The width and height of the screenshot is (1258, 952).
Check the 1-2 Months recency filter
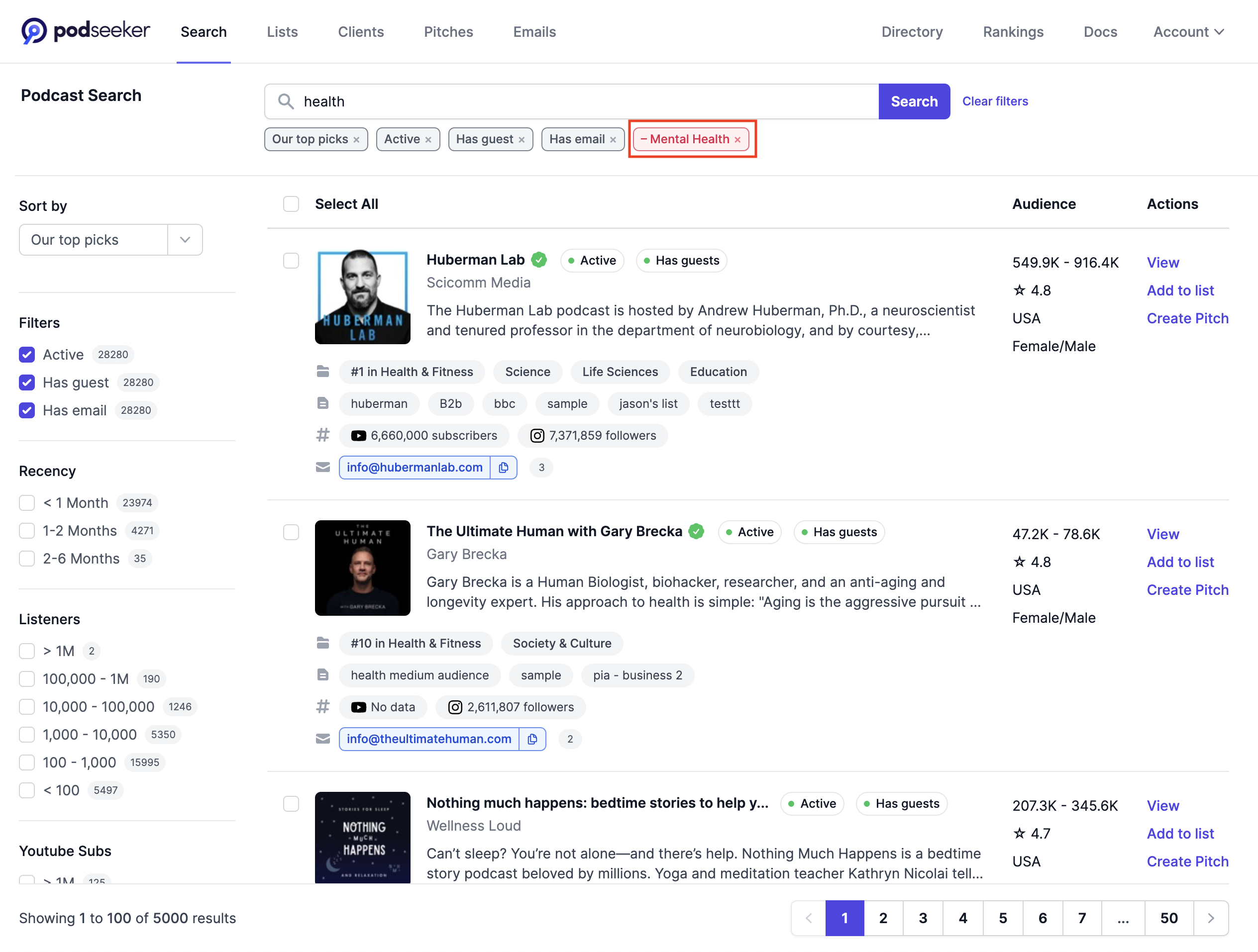(x=27, y=531)
